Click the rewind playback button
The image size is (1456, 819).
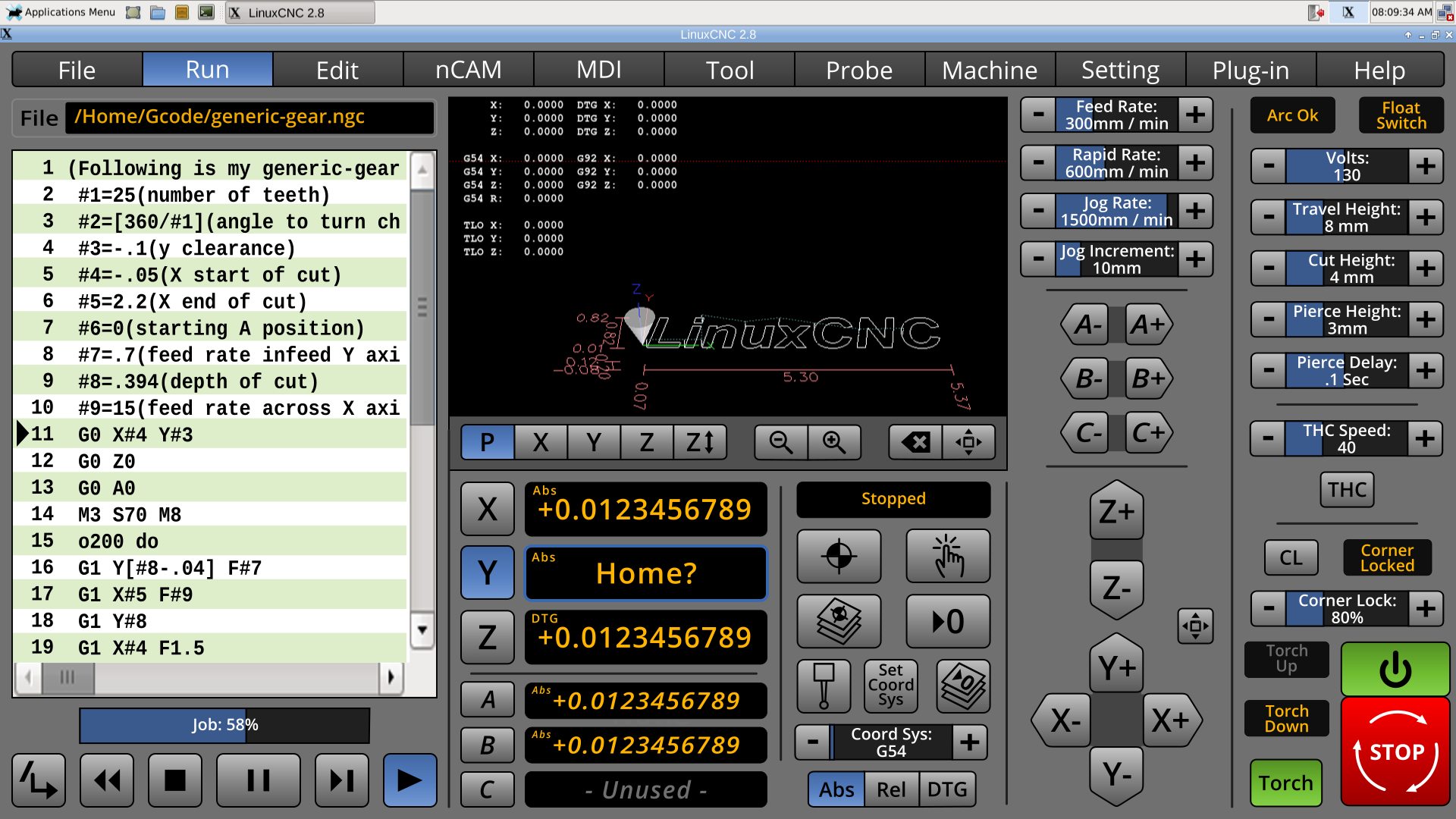pos(107,780)
